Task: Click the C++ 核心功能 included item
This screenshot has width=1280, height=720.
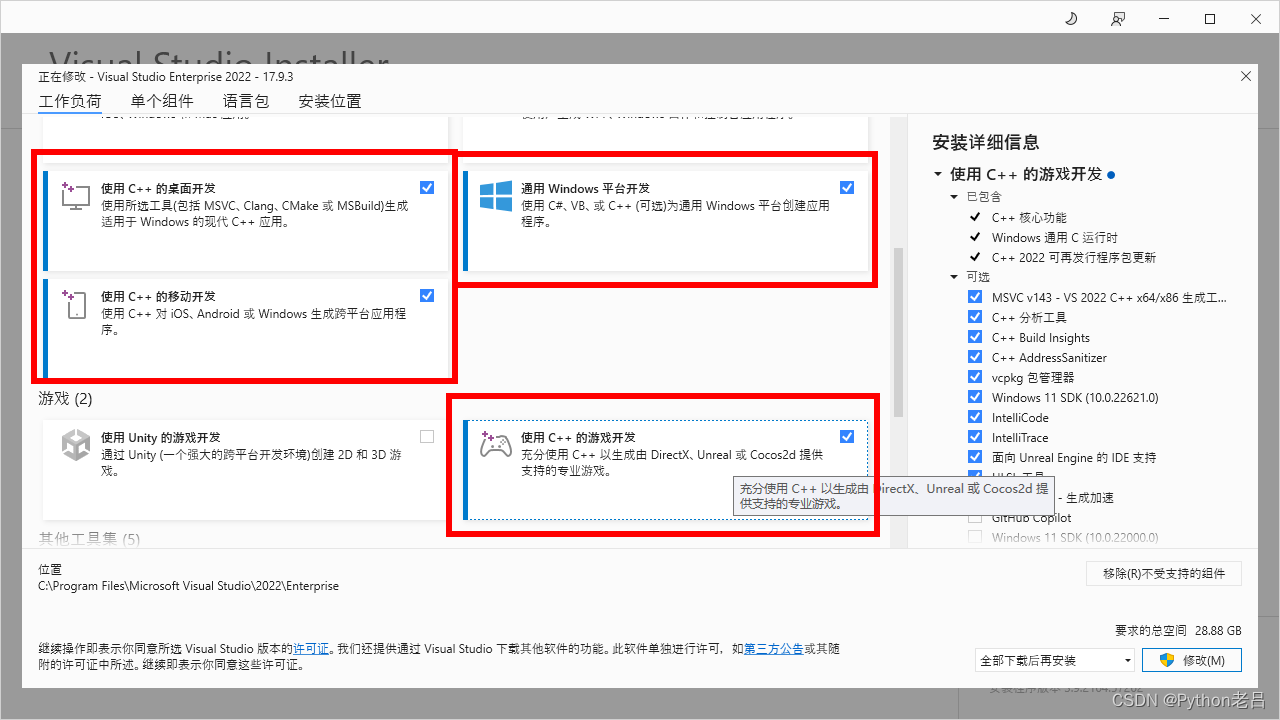Action: pyautogui.click(x=1029, y=217)
